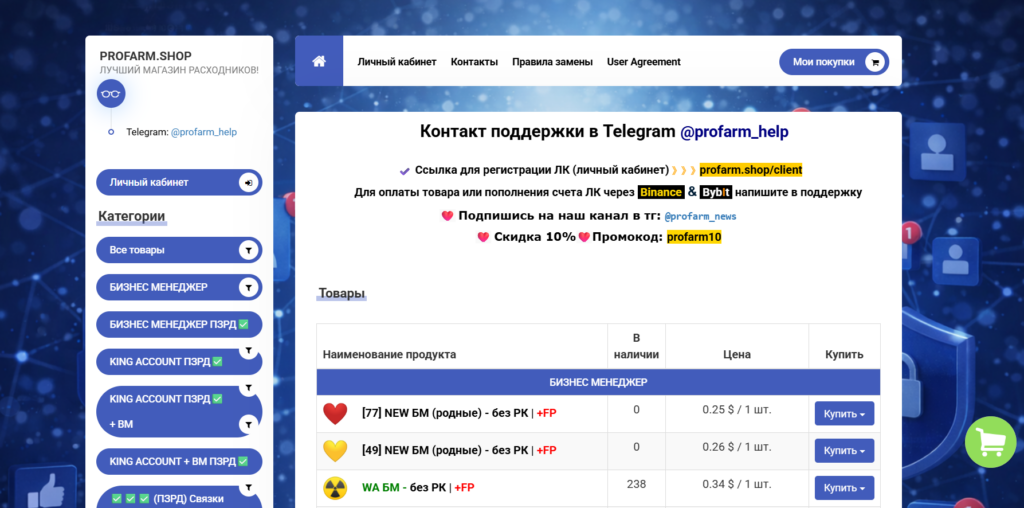Expand the БИЗНЕС МЕНЕДЖЕР category filter
This screenshot has width=1024, height=508.
click(247, 287)
